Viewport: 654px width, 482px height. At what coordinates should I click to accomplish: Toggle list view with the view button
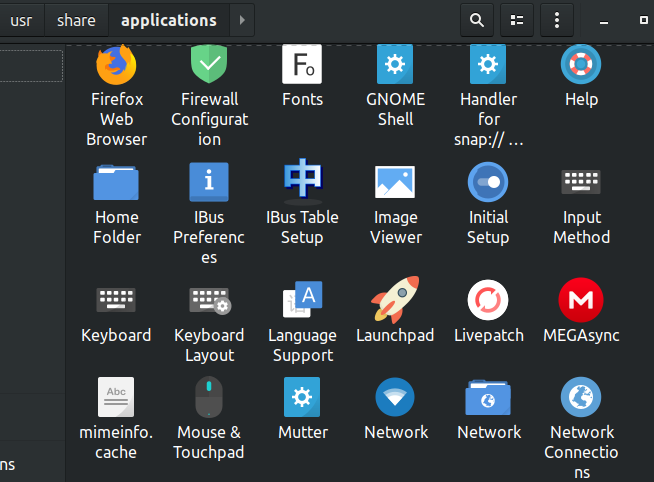[x=517, y=20]
